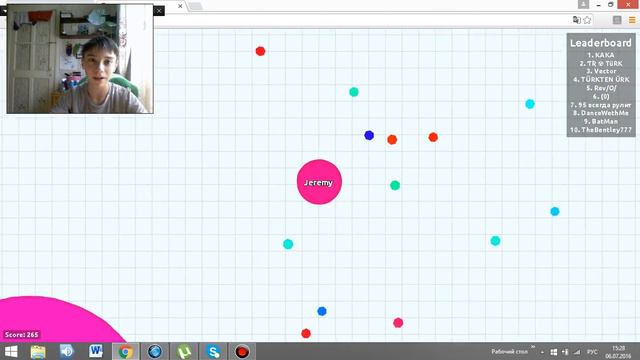
Task: Click the translate page icon
Action: 577,20
